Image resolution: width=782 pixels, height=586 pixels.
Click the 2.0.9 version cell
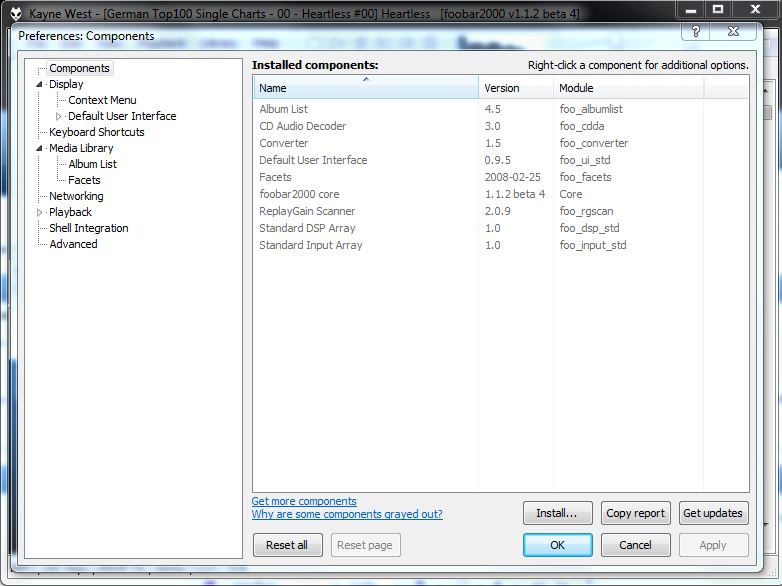pos(498,211)
